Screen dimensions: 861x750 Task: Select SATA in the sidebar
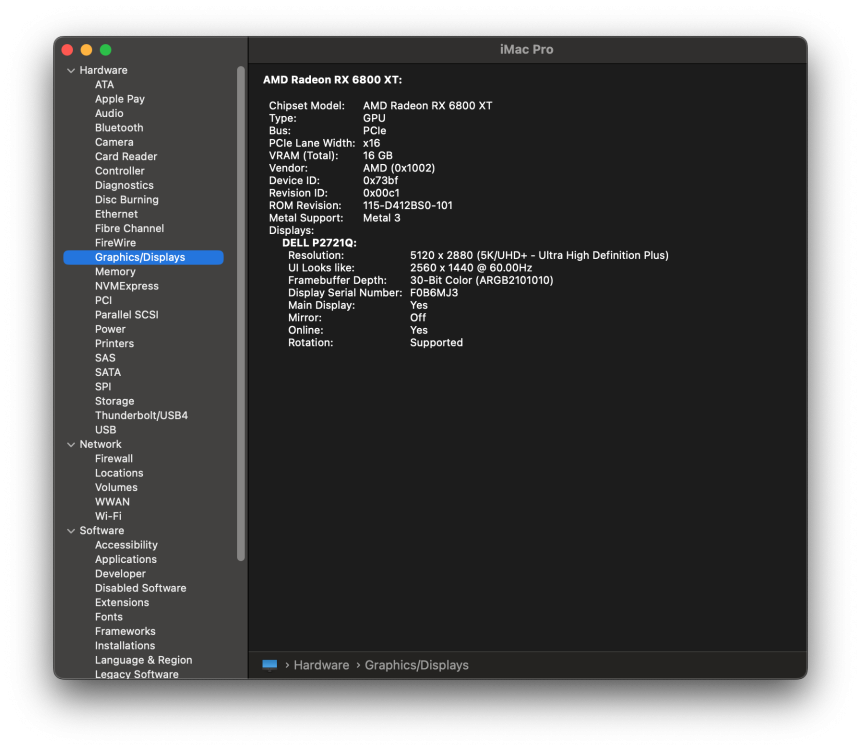(x=108, y=372)
